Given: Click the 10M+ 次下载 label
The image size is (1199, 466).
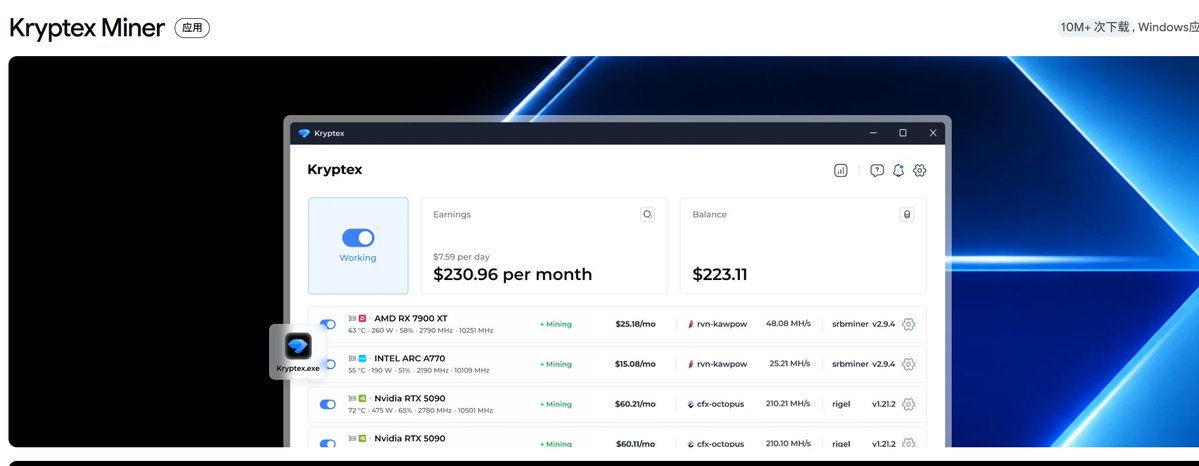Looking at the screenshot, I should pyautogui.click(x=1094, y=28).
